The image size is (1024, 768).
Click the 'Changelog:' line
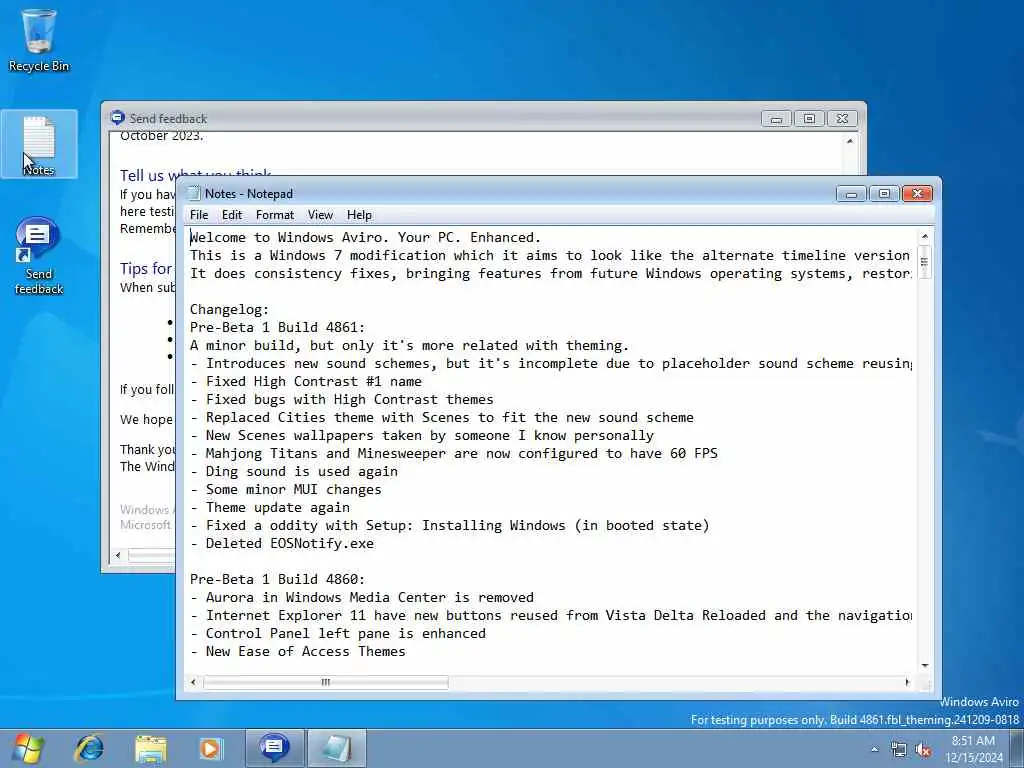click(x=229, y=310)
